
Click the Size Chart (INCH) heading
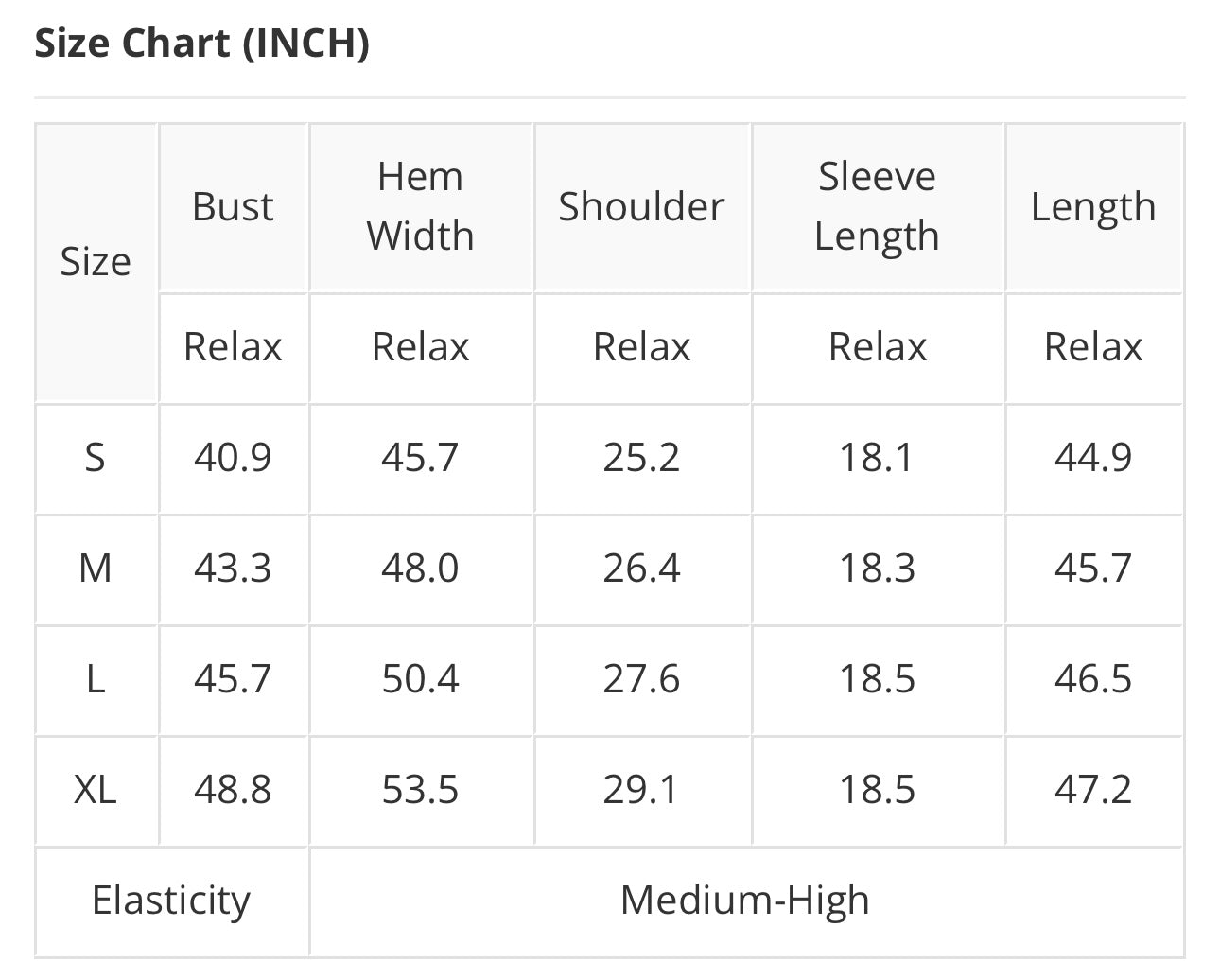[201, 44]
